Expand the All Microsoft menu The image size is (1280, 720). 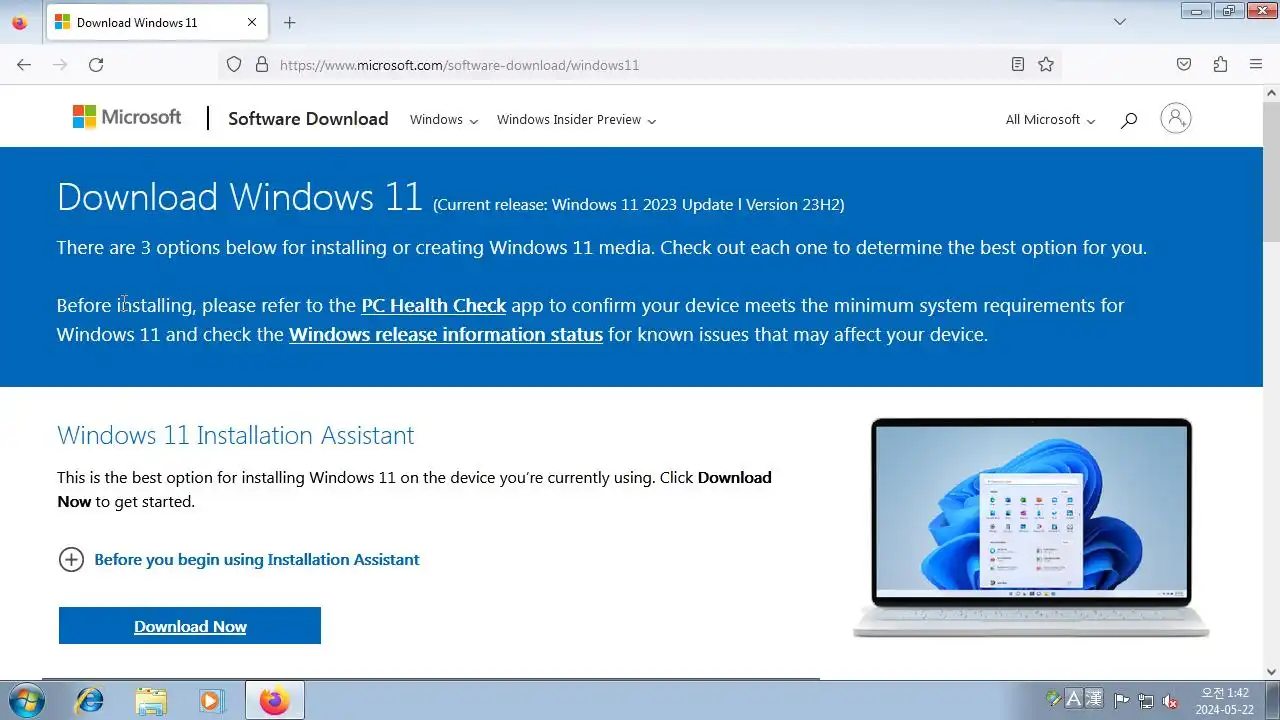click(x=1050, y=119)
